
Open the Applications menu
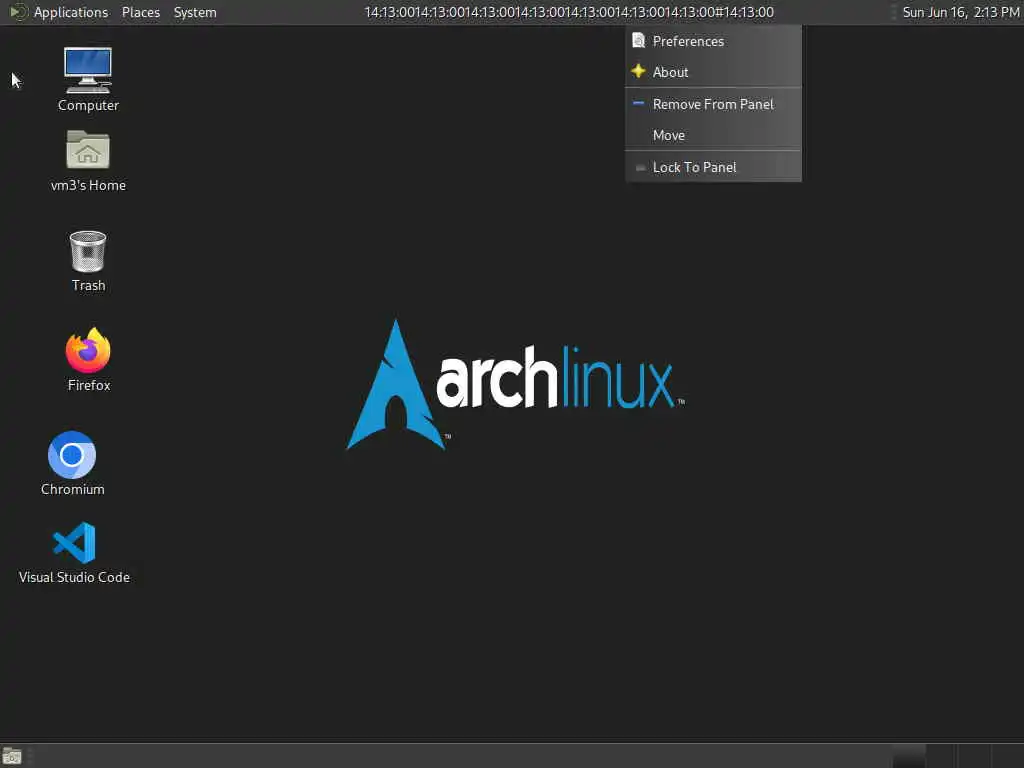coord(71,12)
